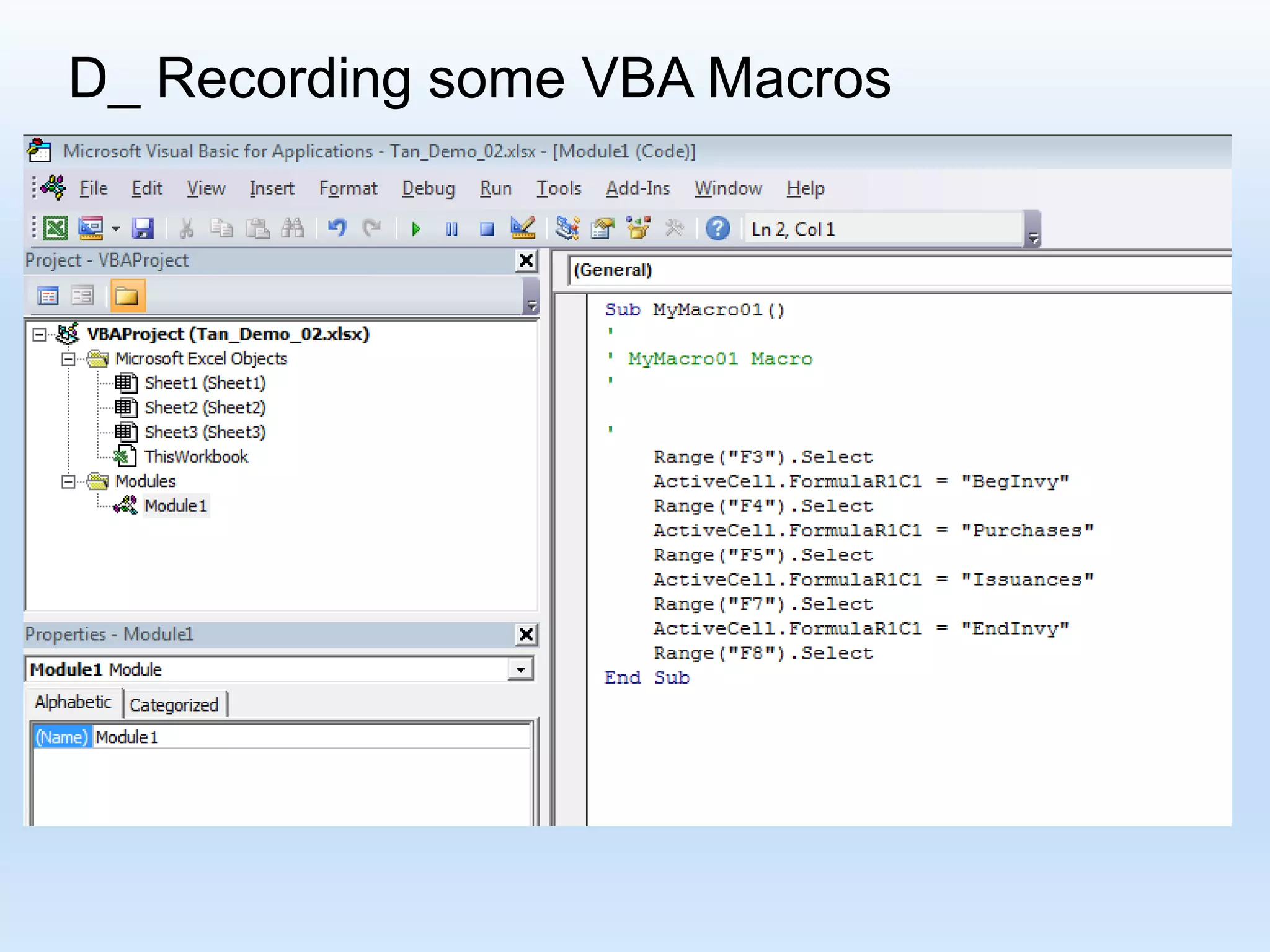Open the Module1 Module properties dropdown
1270x952 pixels.
point(521,670)
